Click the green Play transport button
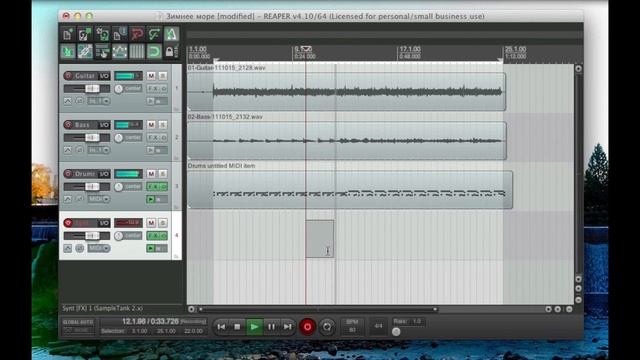The image size is (640, 360). click(x=254, y=327)
